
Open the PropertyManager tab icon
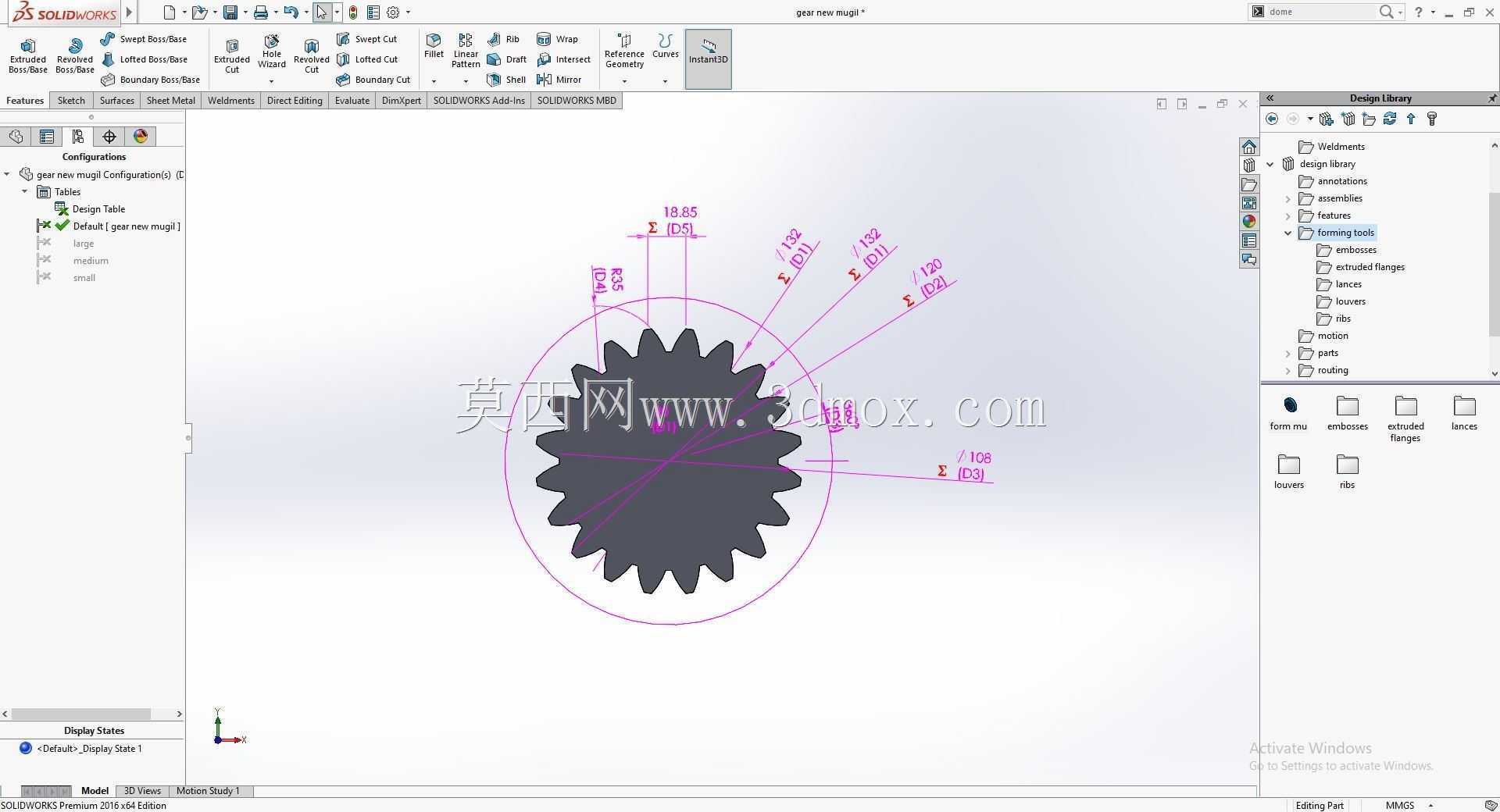pyautogui.click(x=47, y=137)
